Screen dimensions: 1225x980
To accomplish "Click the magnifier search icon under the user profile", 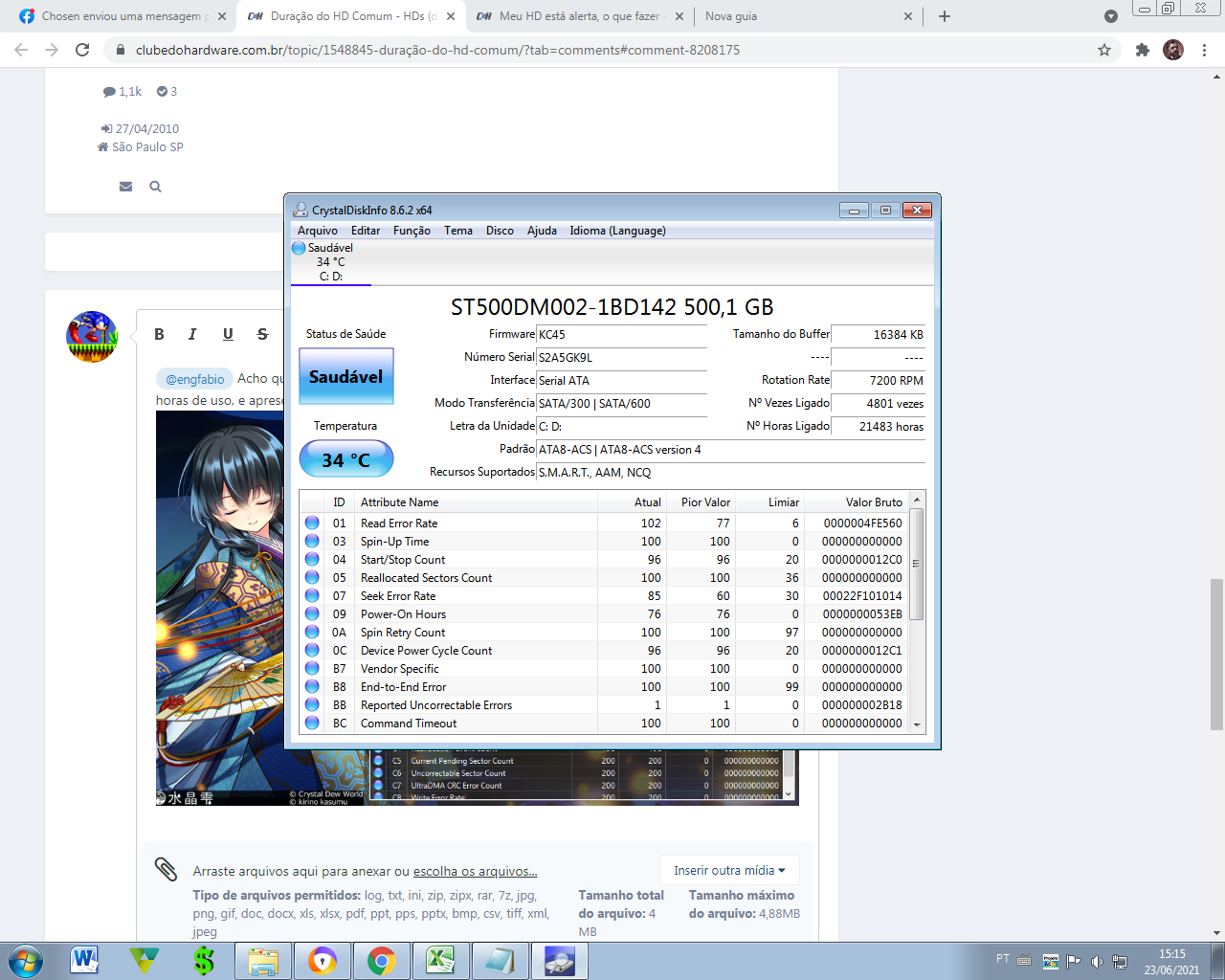I will coord(155,187).
